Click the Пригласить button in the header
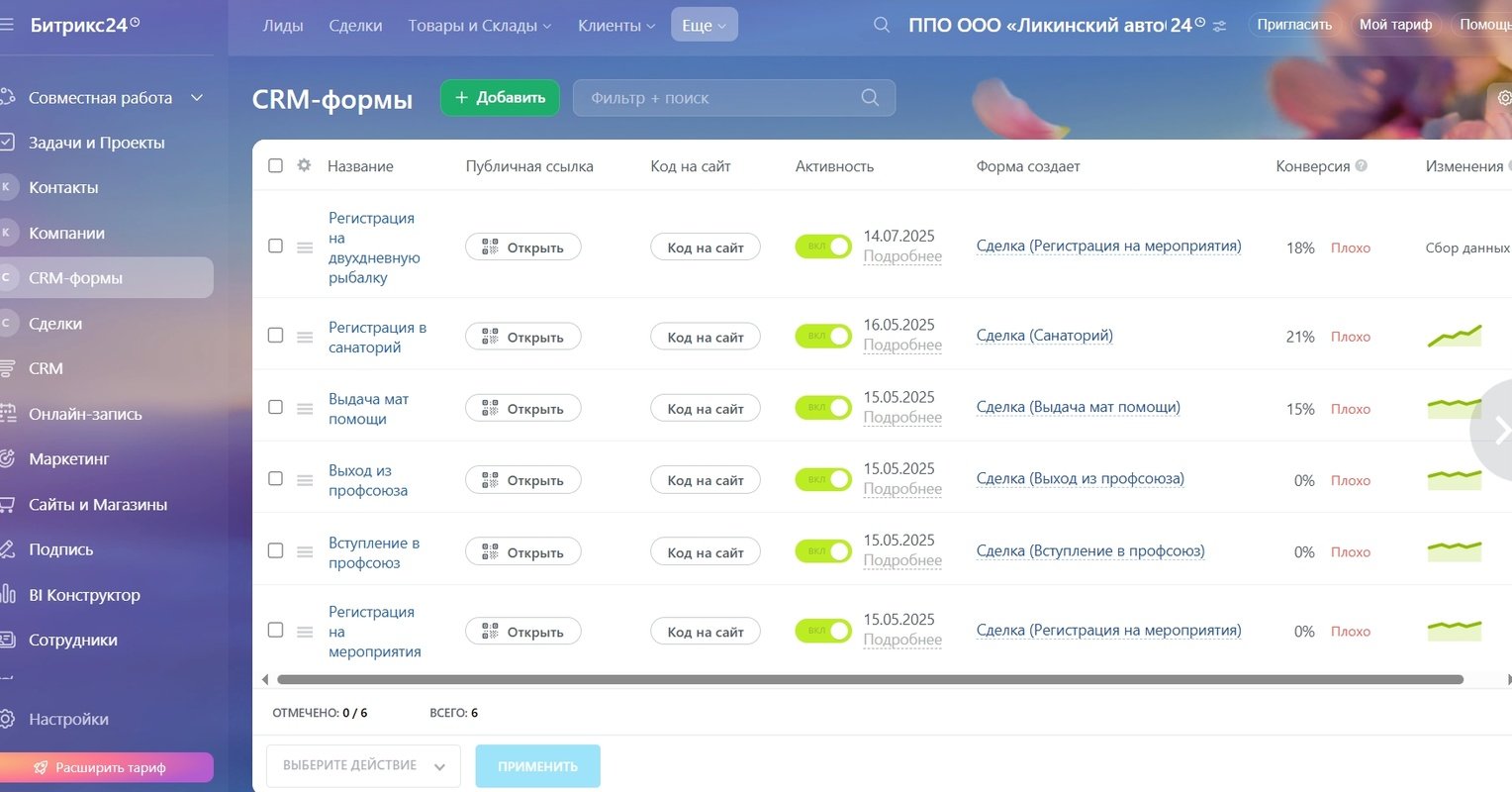Viewport: 1512px width, 792px height. [x=1294, y=25]
